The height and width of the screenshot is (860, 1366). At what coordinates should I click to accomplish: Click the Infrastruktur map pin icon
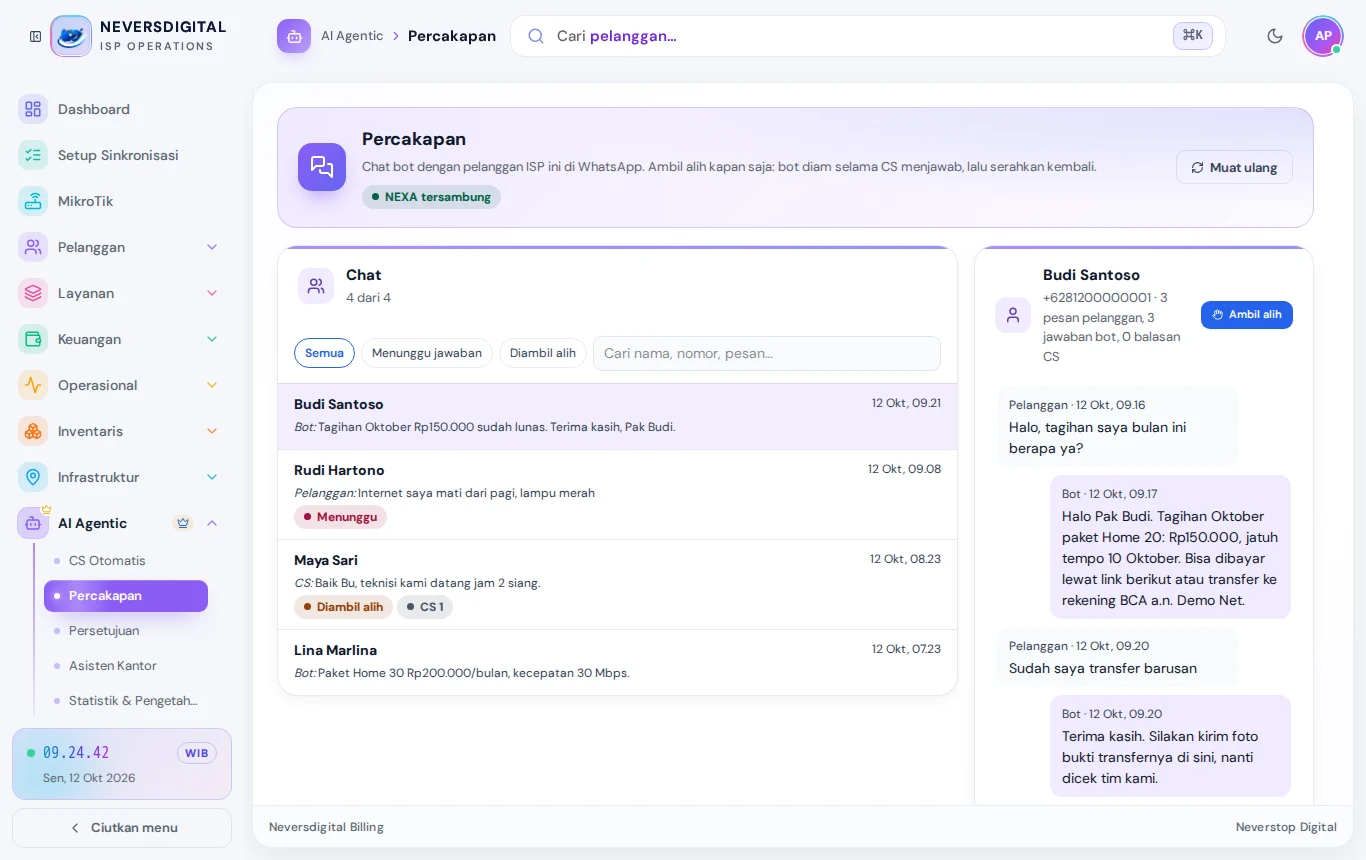pos(33,477)
